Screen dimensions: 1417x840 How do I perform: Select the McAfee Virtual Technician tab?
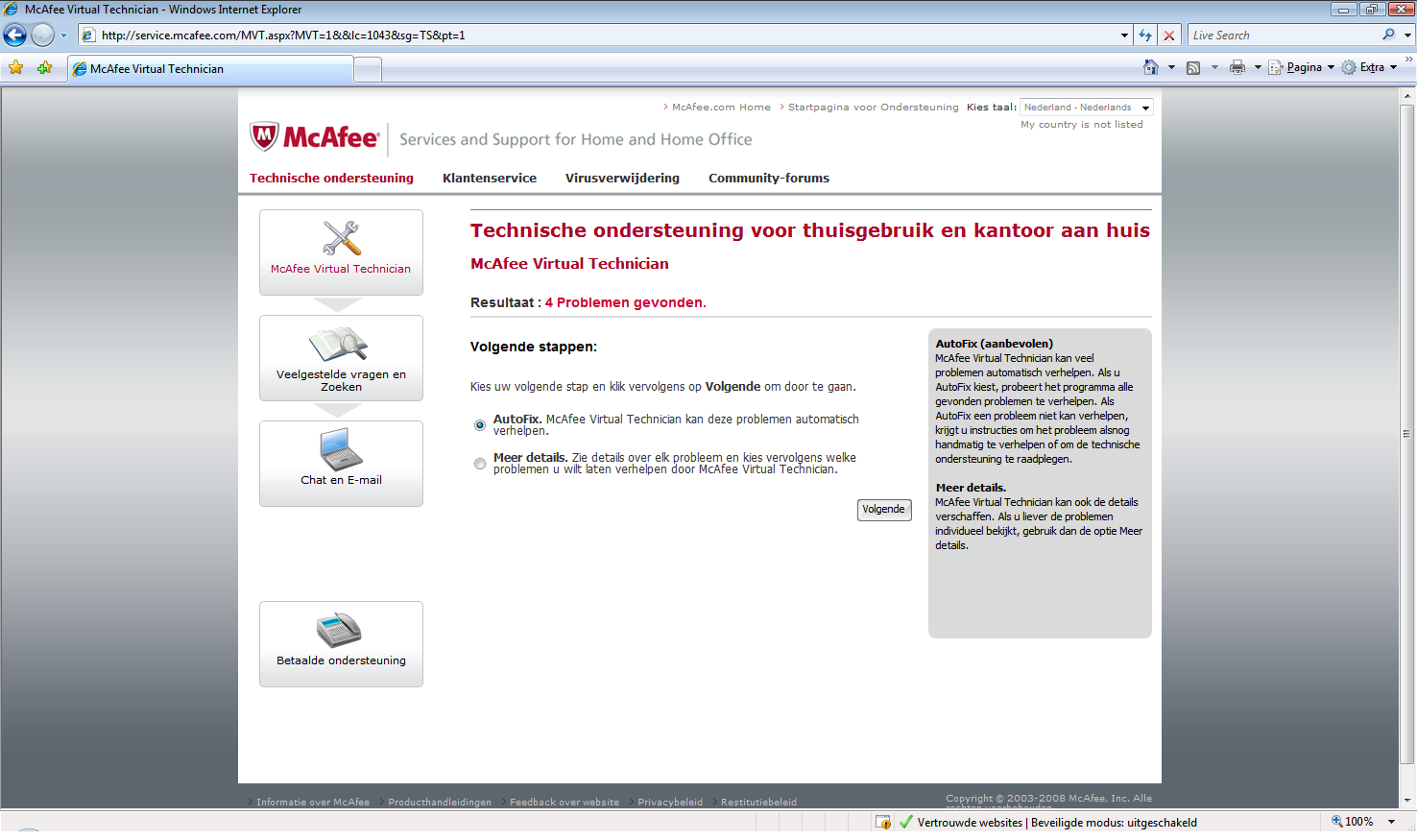210,69
